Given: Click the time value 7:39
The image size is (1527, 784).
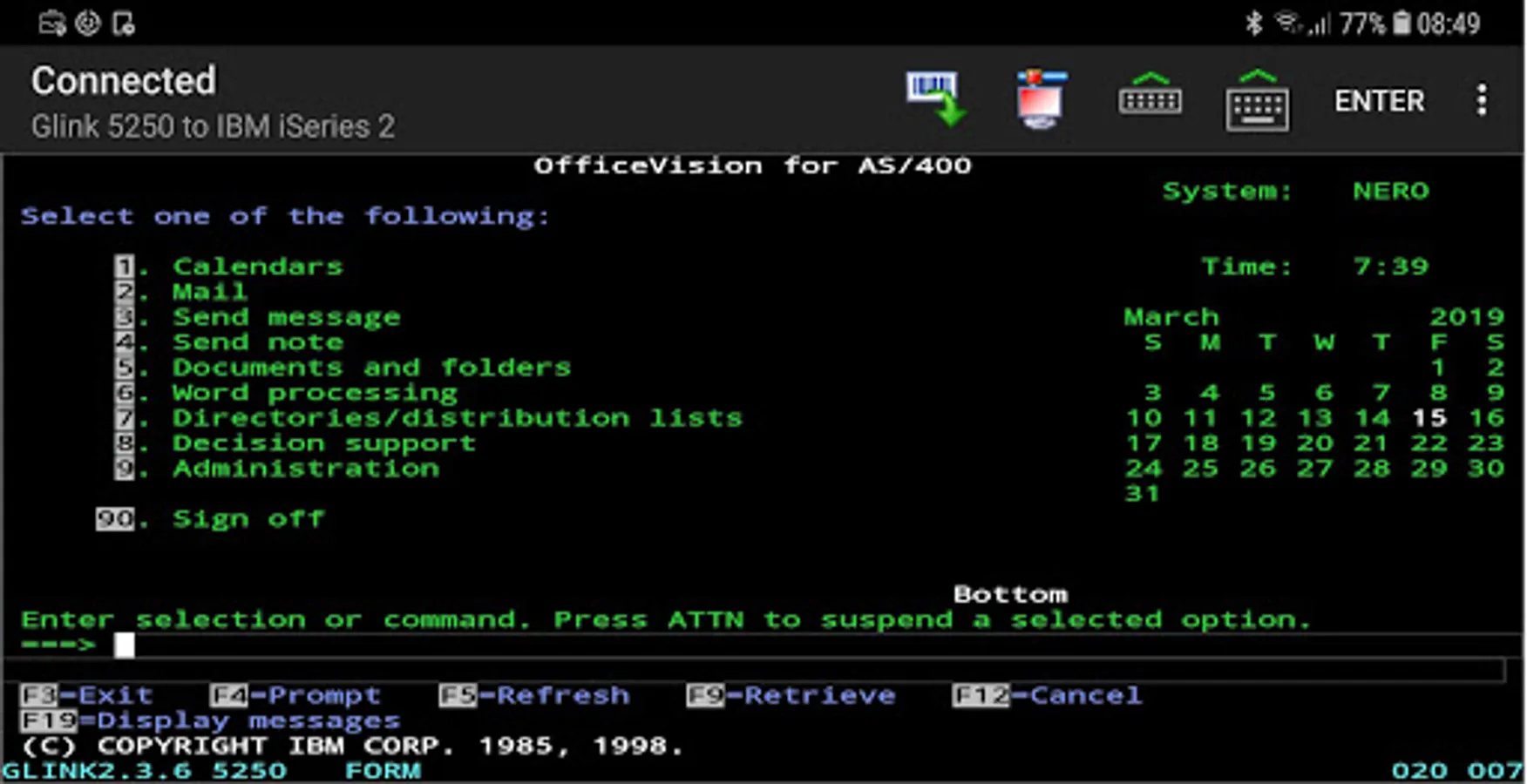Looking at the screenshot, I should pyautogui.click(x=1391, y=266).
